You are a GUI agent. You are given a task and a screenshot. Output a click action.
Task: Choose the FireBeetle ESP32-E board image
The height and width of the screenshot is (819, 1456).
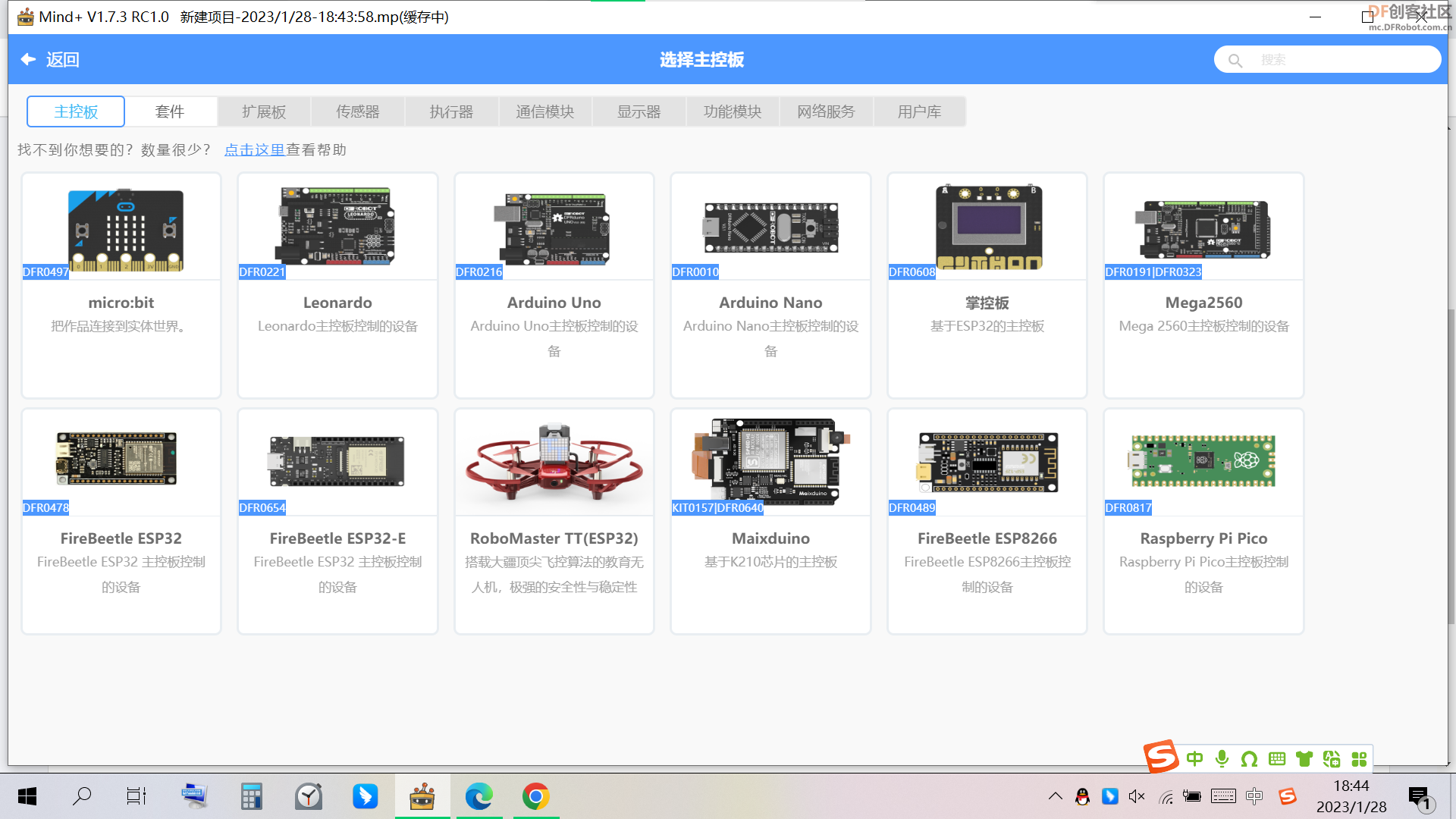(x=337, y=461)
